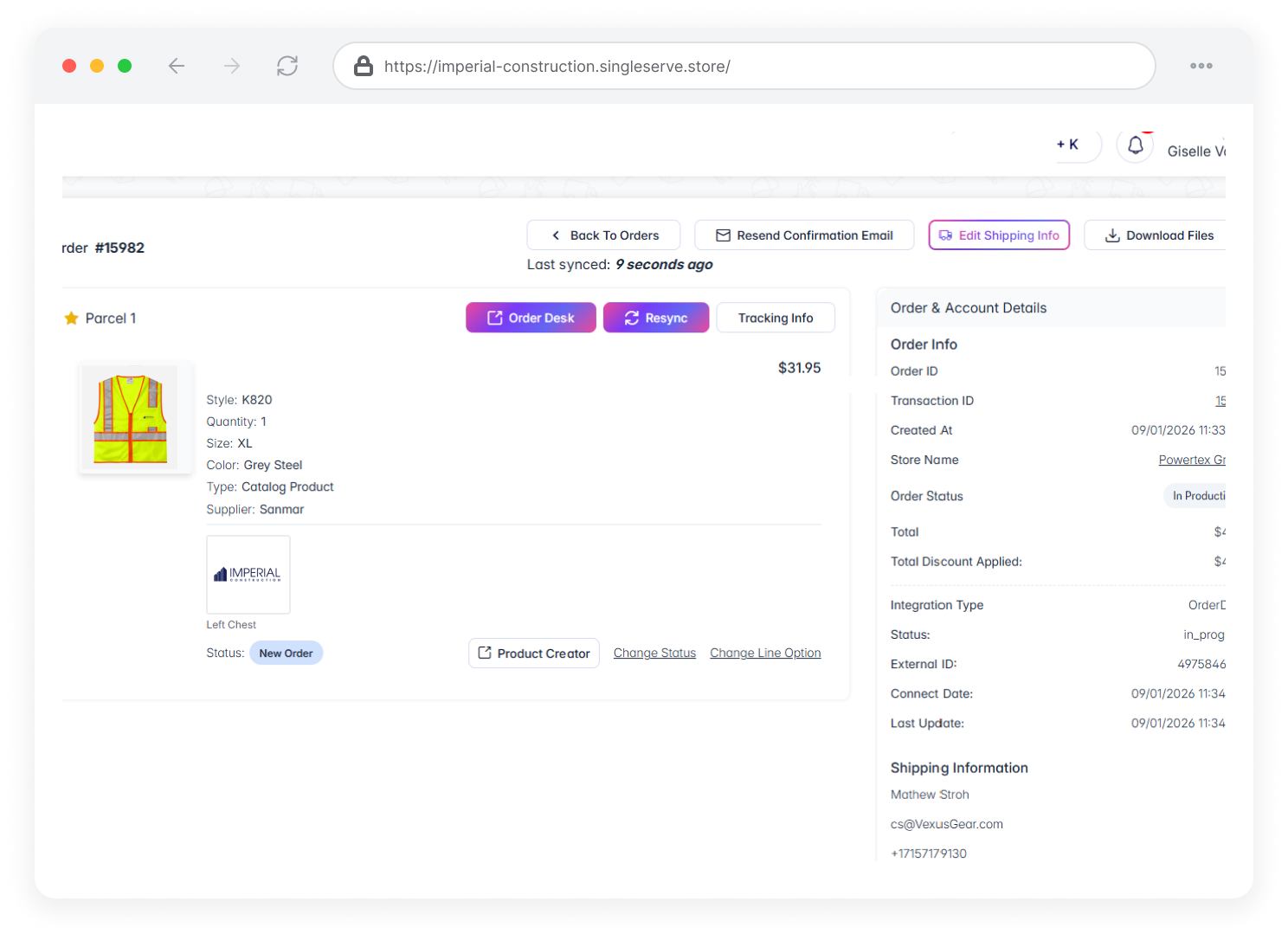Click the padlock site security icon
Screen dimensions: 1288x940
(364, 66)
